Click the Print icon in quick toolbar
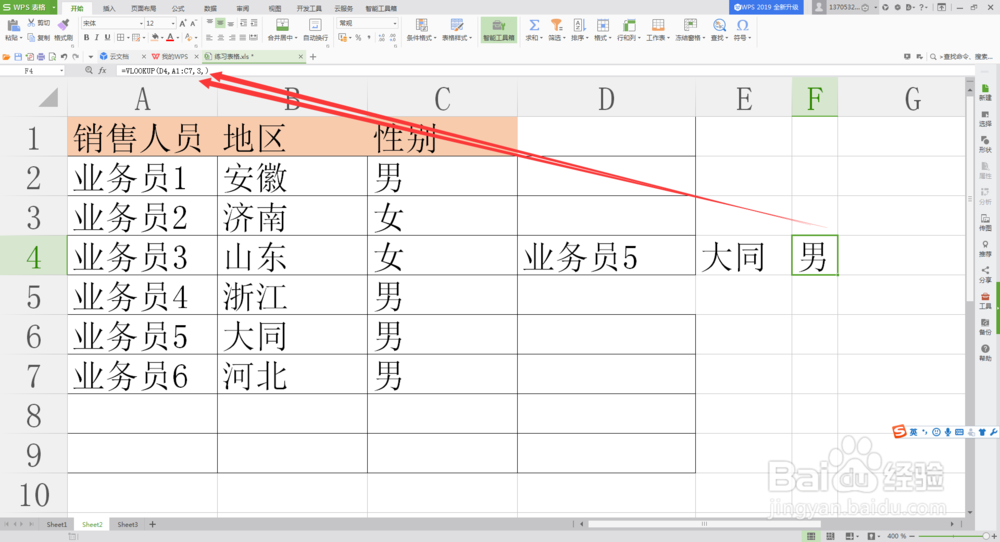The width and height of the screenshot is (1000, 542). (41, 57)
